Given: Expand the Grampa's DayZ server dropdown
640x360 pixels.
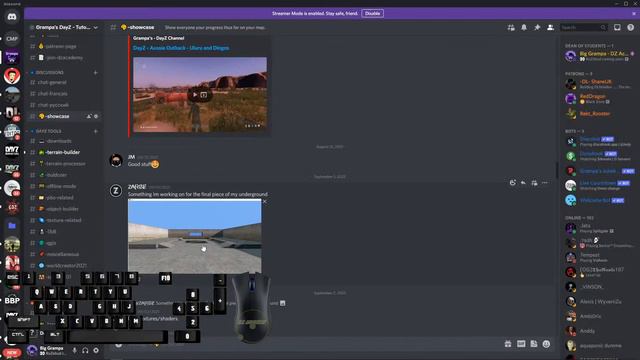Looking at the screenshot, I should click(96, 27).
